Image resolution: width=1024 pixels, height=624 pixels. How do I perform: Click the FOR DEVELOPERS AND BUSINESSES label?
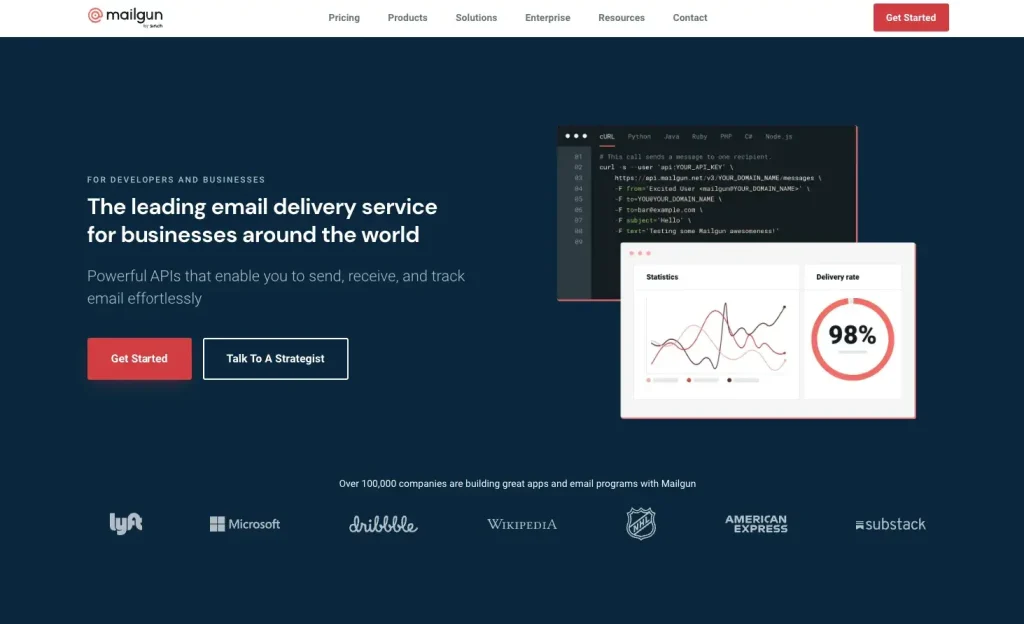click(x=176, y=179)
